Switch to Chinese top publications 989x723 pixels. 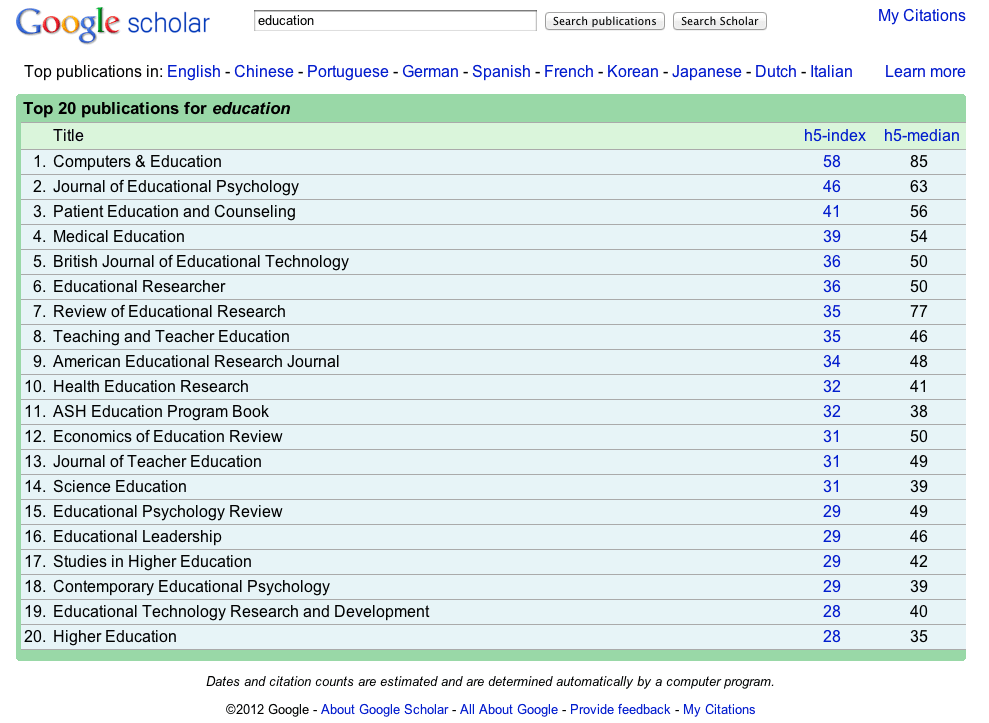point(263,71)
